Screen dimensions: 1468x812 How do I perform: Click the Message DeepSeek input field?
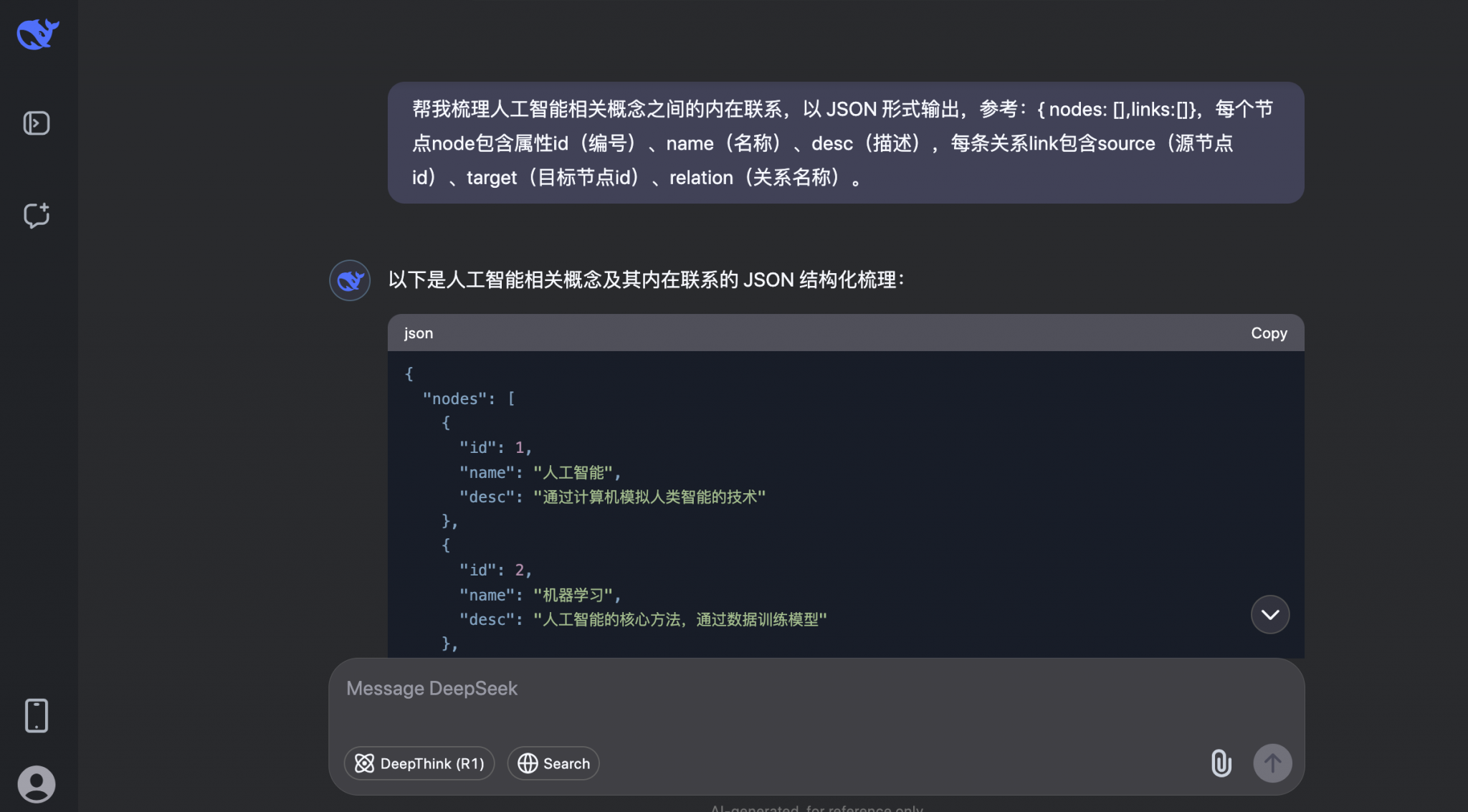645,688
